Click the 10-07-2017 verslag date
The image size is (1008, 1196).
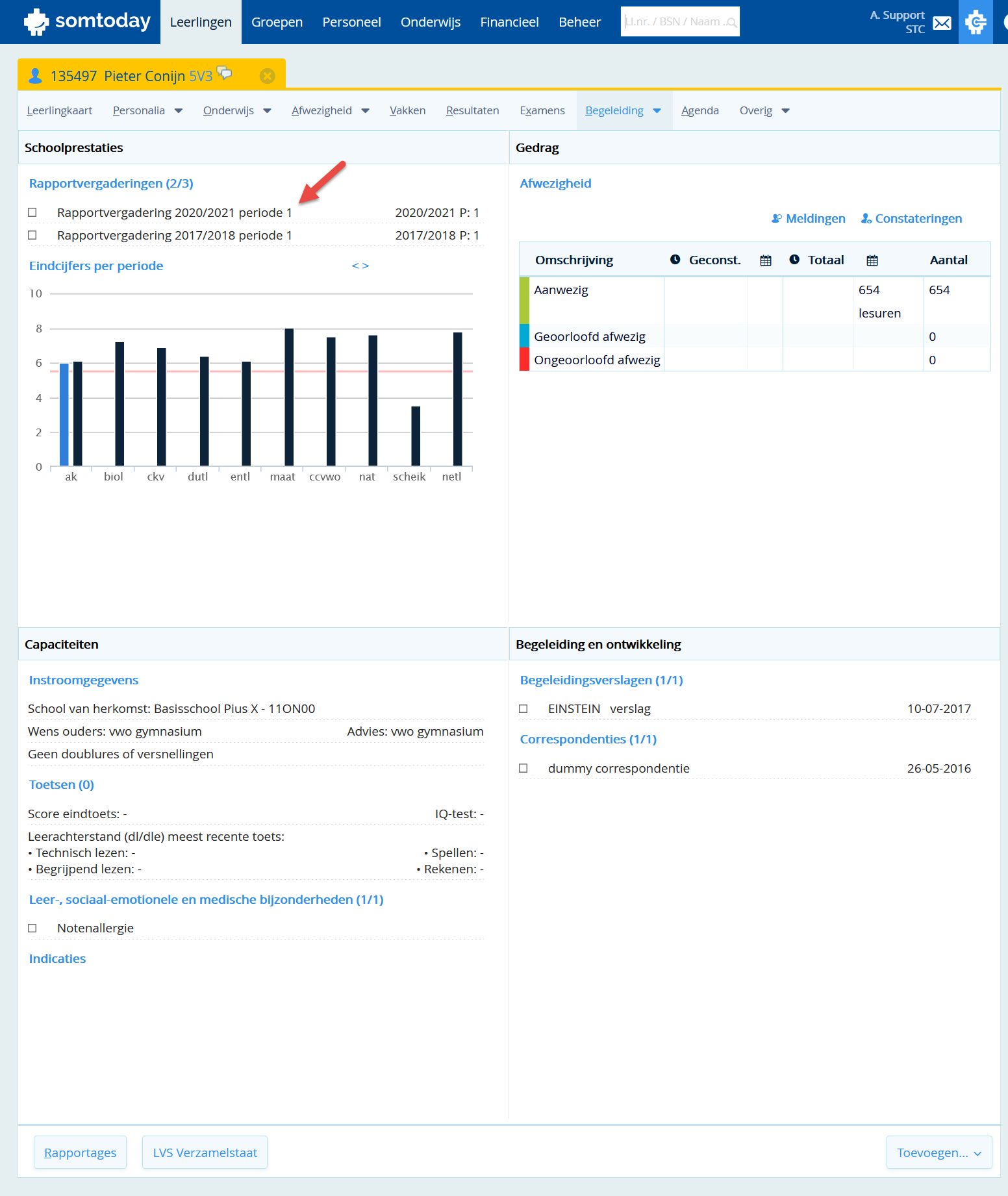(x=939, y=709)
